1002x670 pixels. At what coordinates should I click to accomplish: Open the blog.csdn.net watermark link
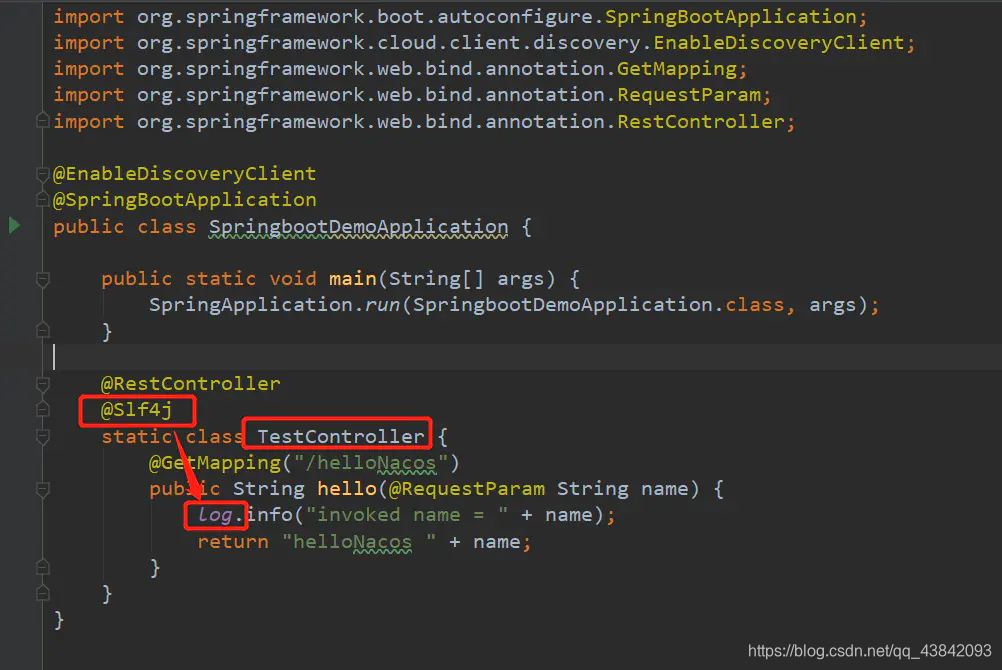(870, 651)
